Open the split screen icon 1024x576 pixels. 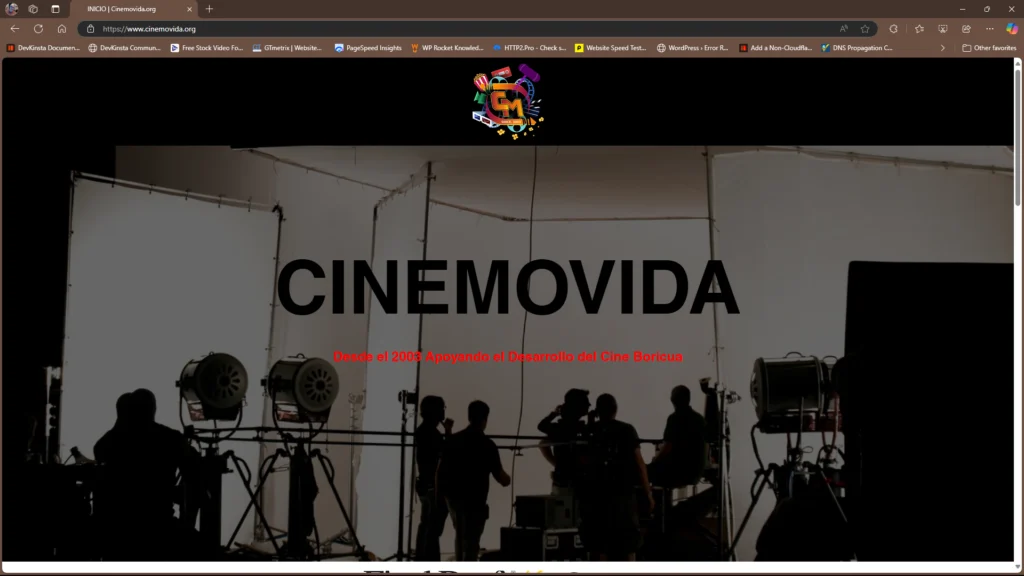pyautogui.click(x=892, y=28)
